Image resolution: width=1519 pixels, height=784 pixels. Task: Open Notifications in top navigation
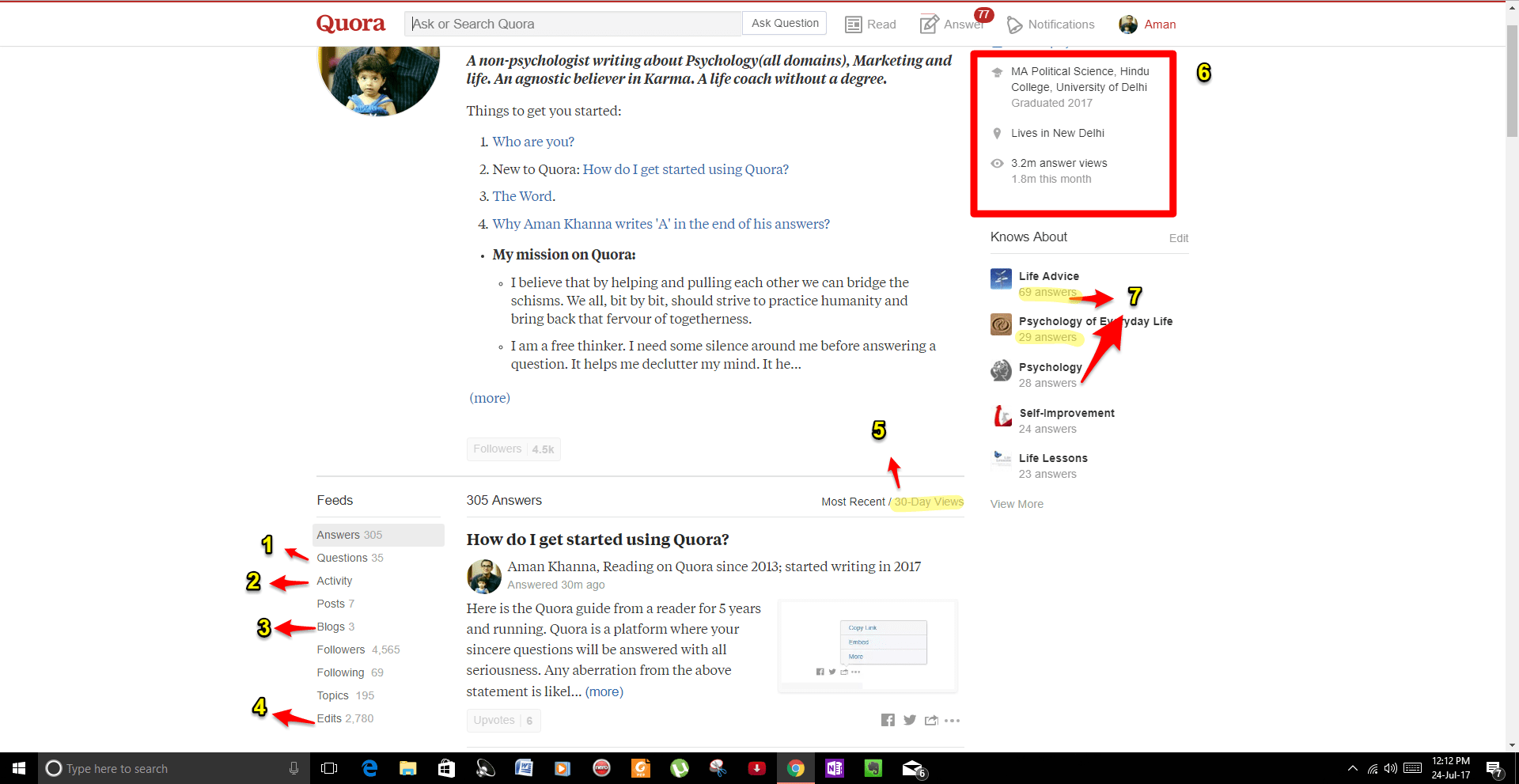1051,25
